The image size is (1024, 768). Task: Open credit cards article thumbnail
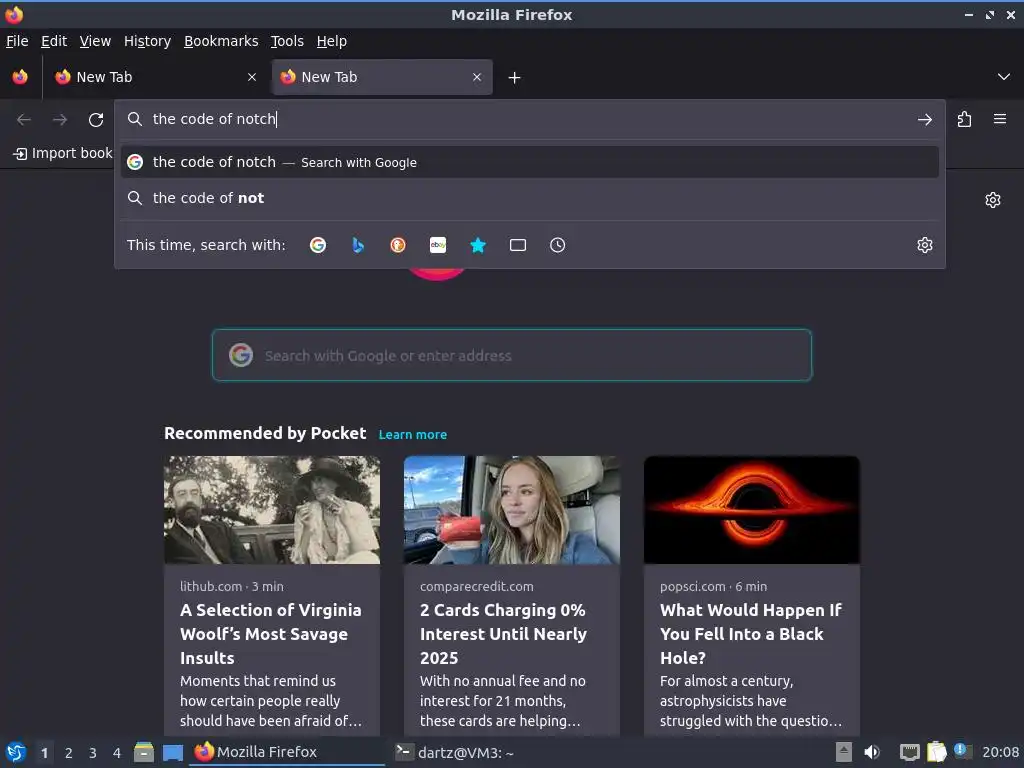(x=511, y=510)
